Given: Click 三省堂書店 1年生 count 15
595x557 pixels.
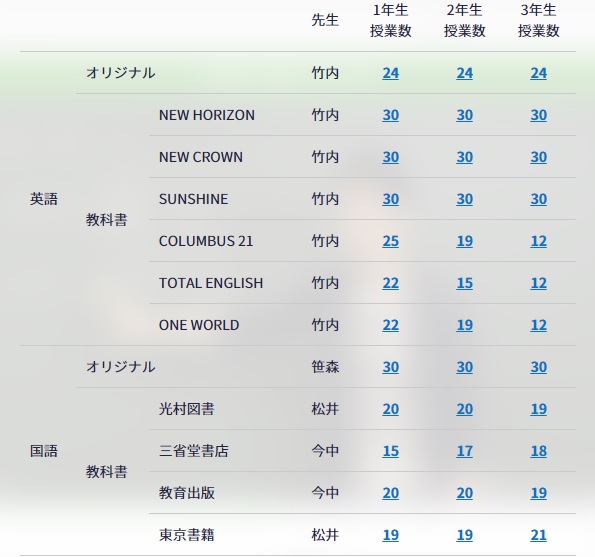Looking at the screenshot, I should (x=390, y=451).
